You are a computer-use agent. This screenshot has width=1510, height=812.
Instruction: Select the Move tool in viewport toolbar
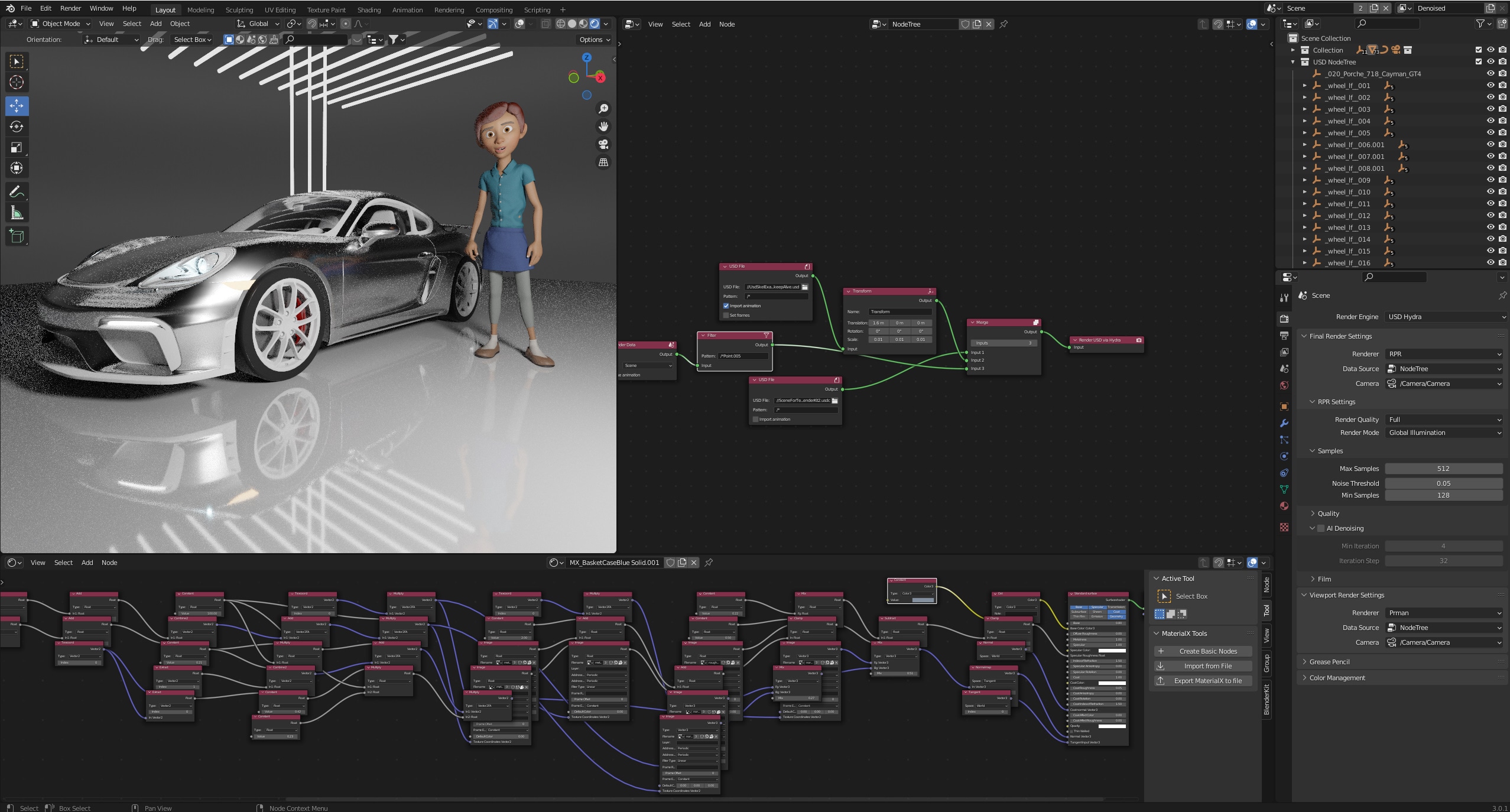(x=17, y=106)
